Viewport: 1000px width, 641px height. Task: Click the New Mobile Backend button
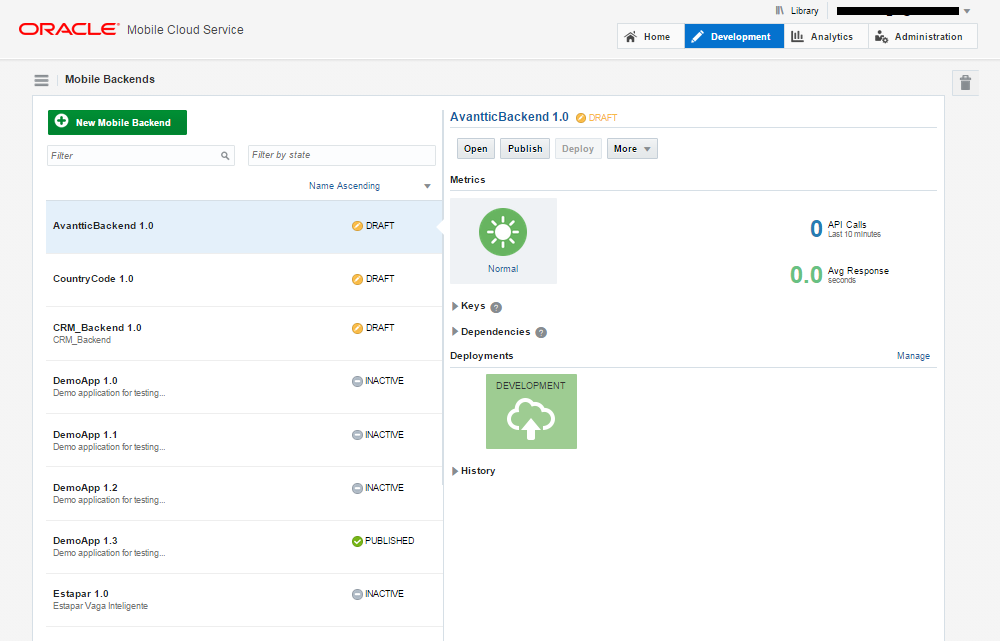[117, 122]
